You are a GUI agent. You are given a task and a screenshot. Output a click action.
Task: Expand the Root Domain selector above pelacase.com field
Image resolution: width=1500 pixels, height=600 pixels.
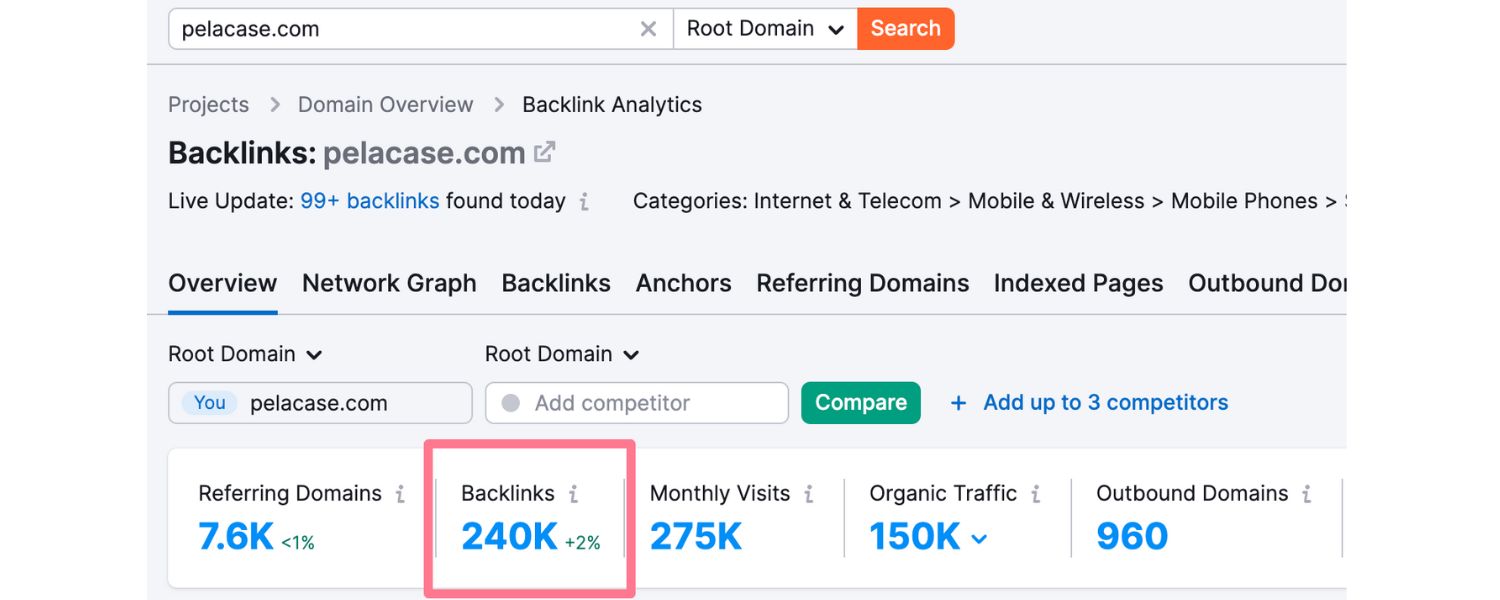coord(245,354)
